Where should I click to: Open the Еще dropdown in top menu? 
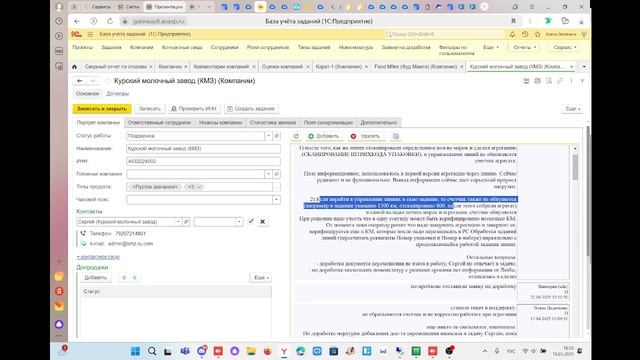(x=491, y=47)
